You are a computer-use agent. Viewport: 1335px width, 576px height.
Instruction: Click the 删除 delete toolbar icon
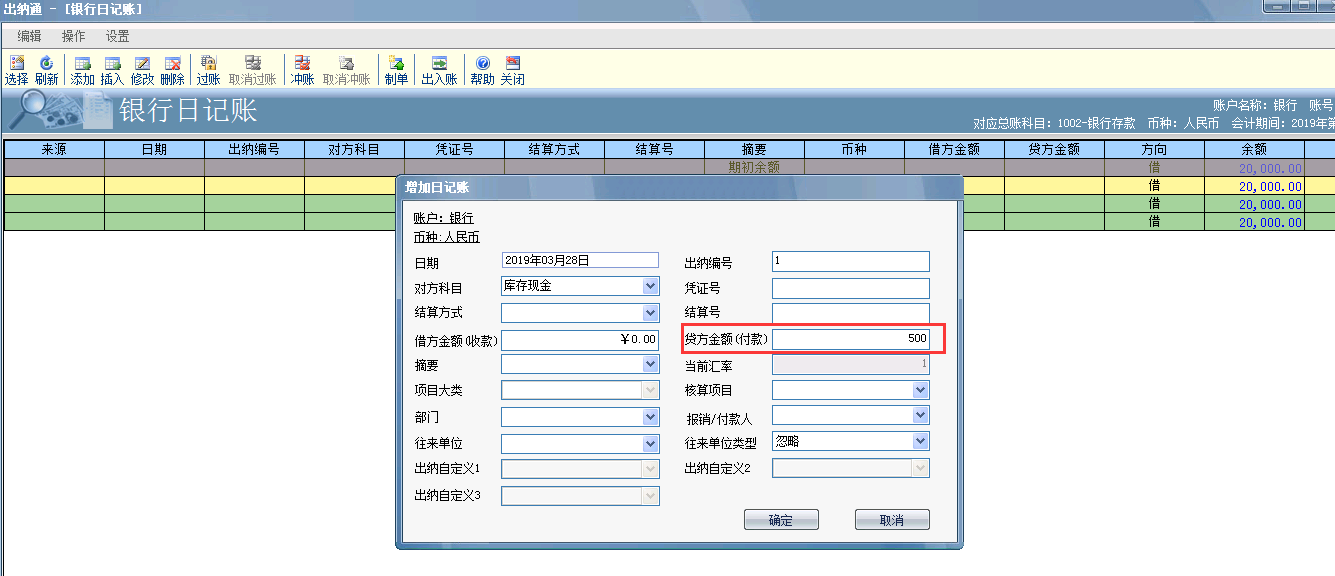click(172, 64)
